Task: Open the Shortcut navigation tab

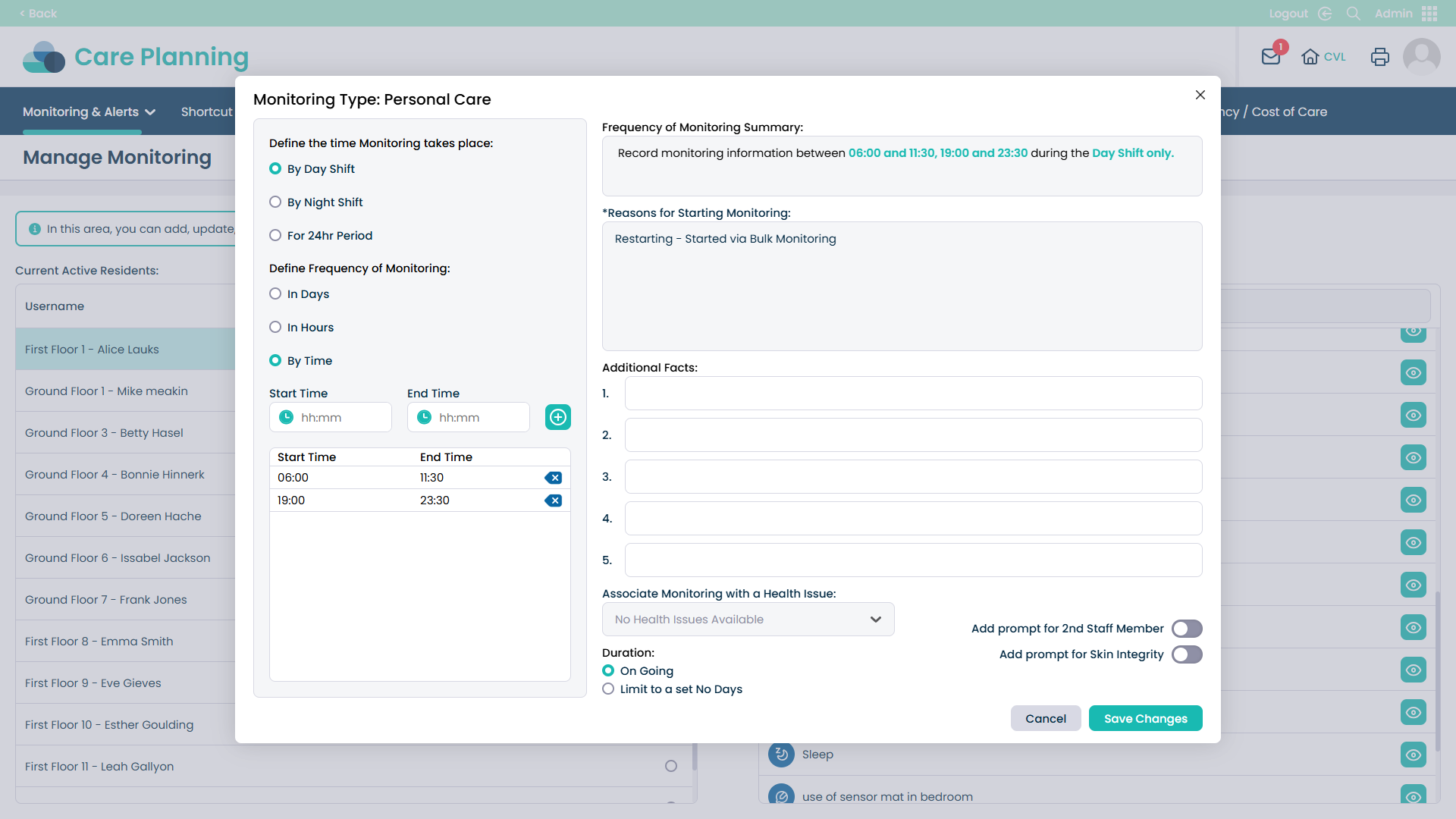Action: pos(206,111)
